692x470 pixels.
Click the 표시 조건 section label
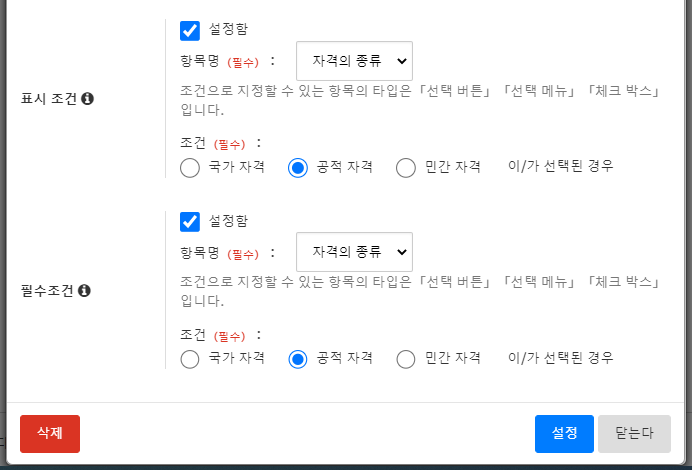point(49,99)
